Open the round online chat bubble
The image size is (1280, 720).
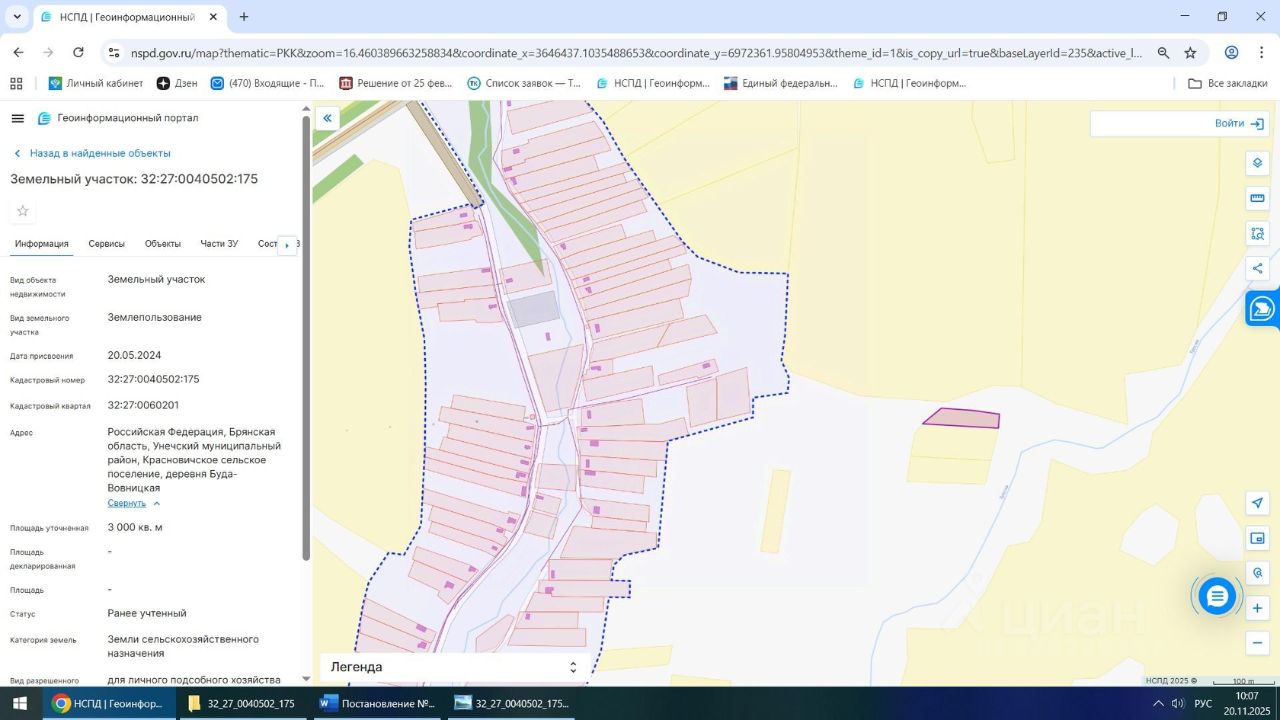pos(1217,597)
